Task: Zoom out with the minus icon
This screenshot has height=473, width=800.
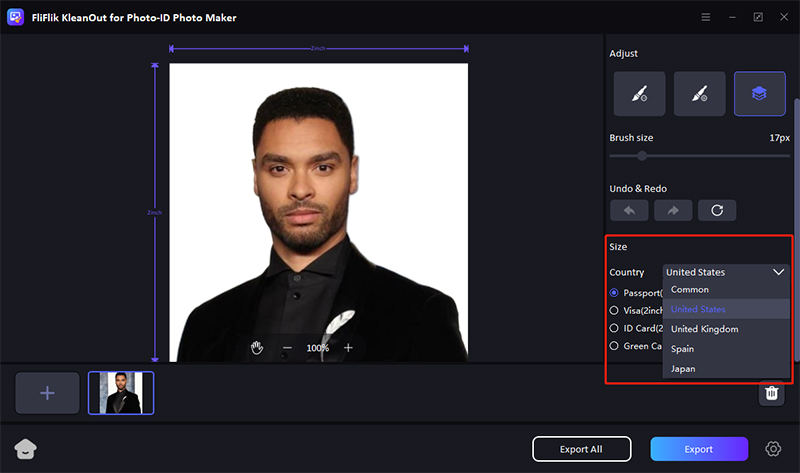Action: 287,347
